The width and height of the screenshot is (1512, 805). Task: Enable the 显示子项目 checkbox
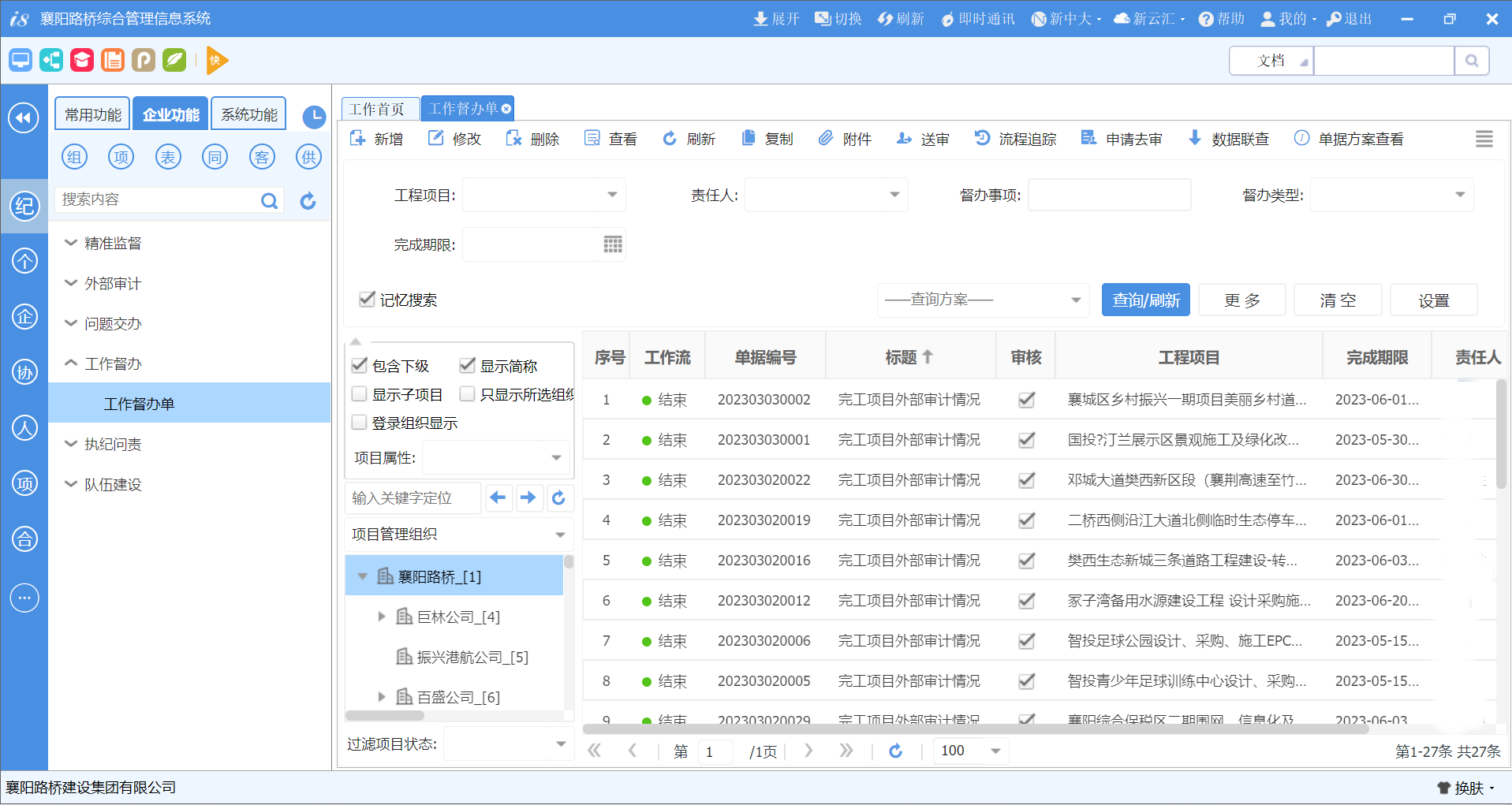(359, 393)
